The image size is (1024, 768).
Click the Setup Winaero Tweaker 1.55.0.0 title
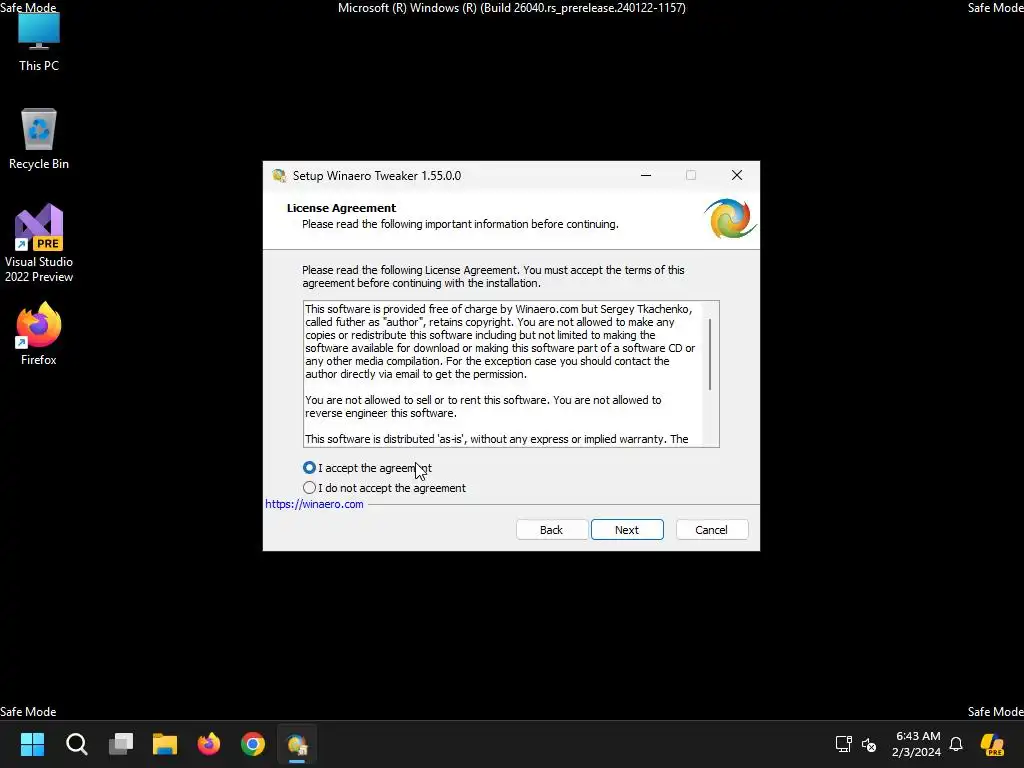click(x=377, y=176)
